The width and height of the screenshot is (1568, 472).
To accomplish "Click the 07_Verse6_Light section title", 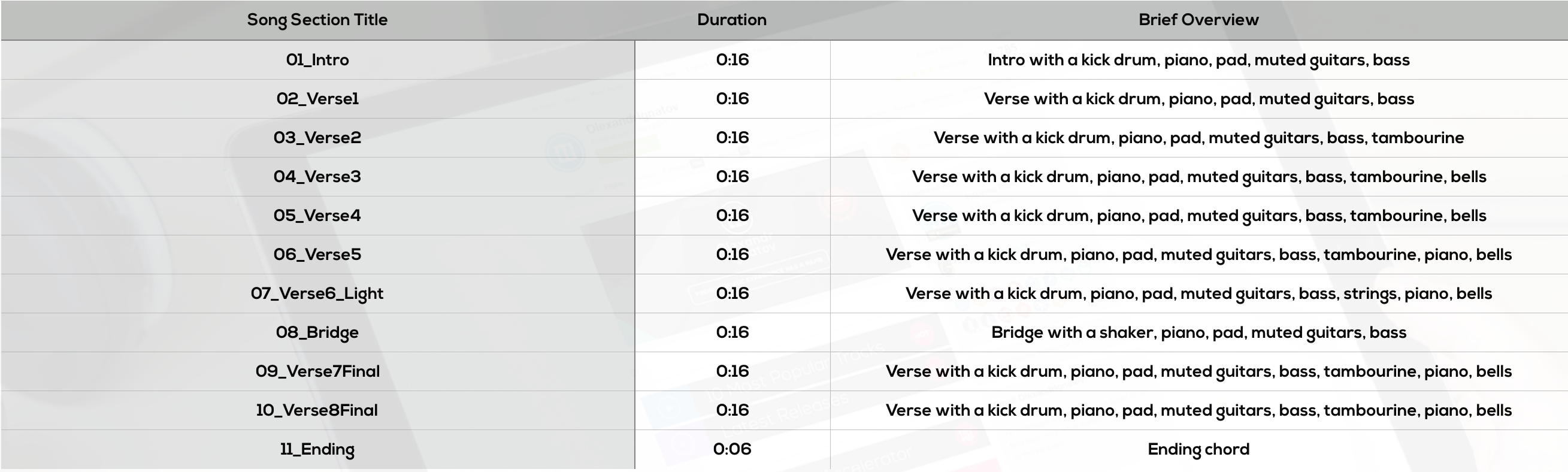I will coord(317,294).
